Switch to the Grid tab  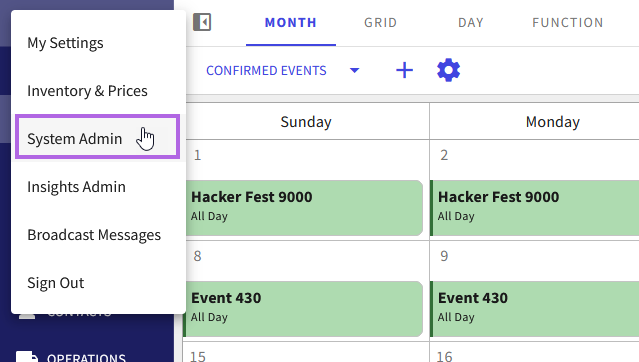(x=381, y=22)
